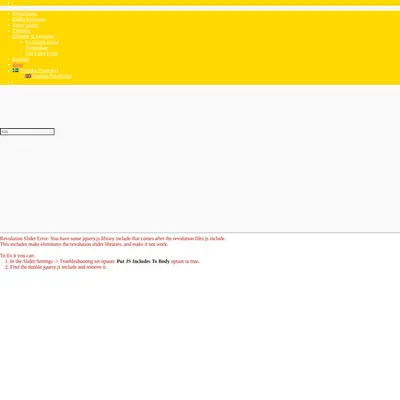Click the 'Find the double jquery.js include' step

(x=58, y=267)
